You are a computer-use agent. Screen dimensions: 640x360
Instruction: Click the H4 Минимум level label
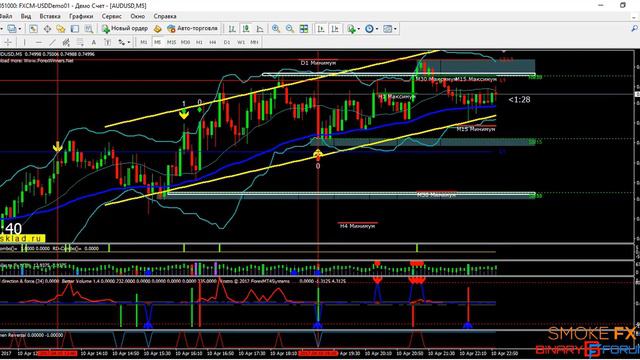point(357,226)
